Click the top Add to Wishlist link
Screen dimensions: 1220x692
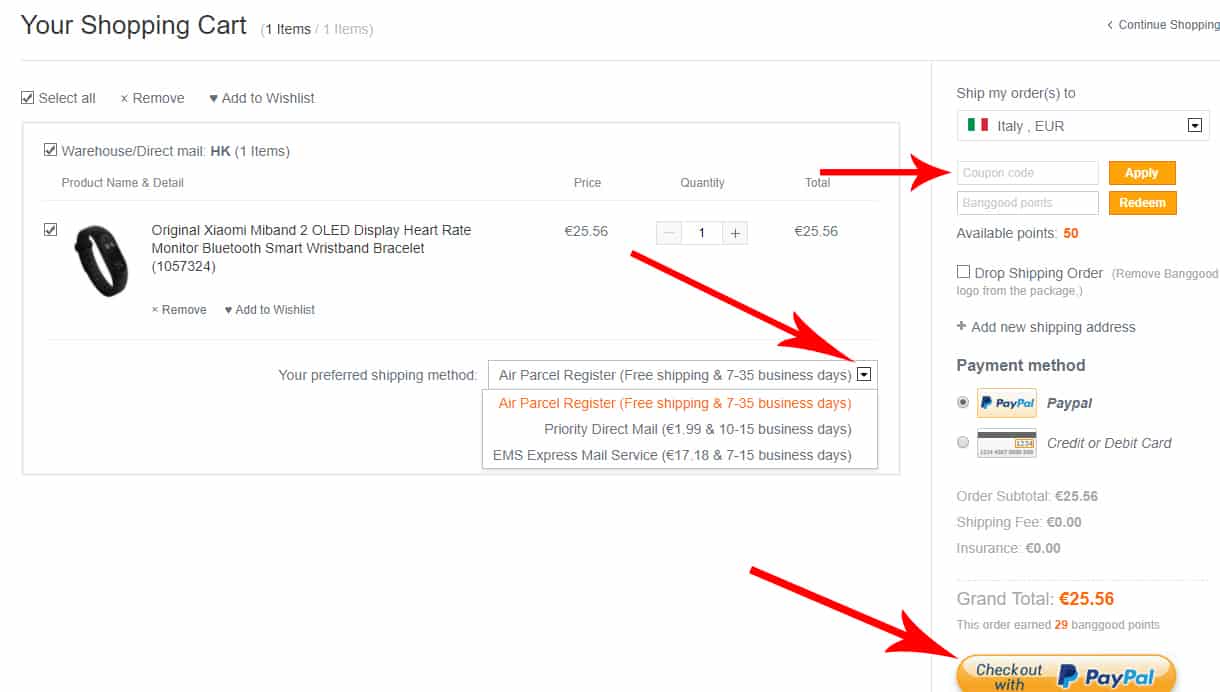click(x=262, y=98)
